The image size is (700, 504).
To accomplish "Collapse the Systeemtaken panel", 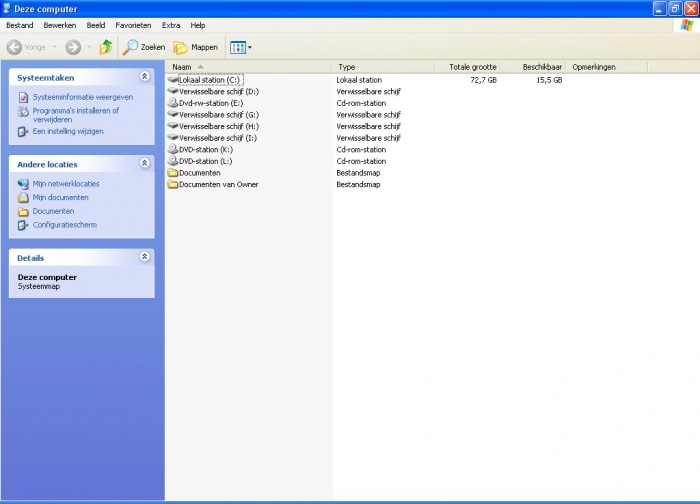I will [x=144, y=77].
